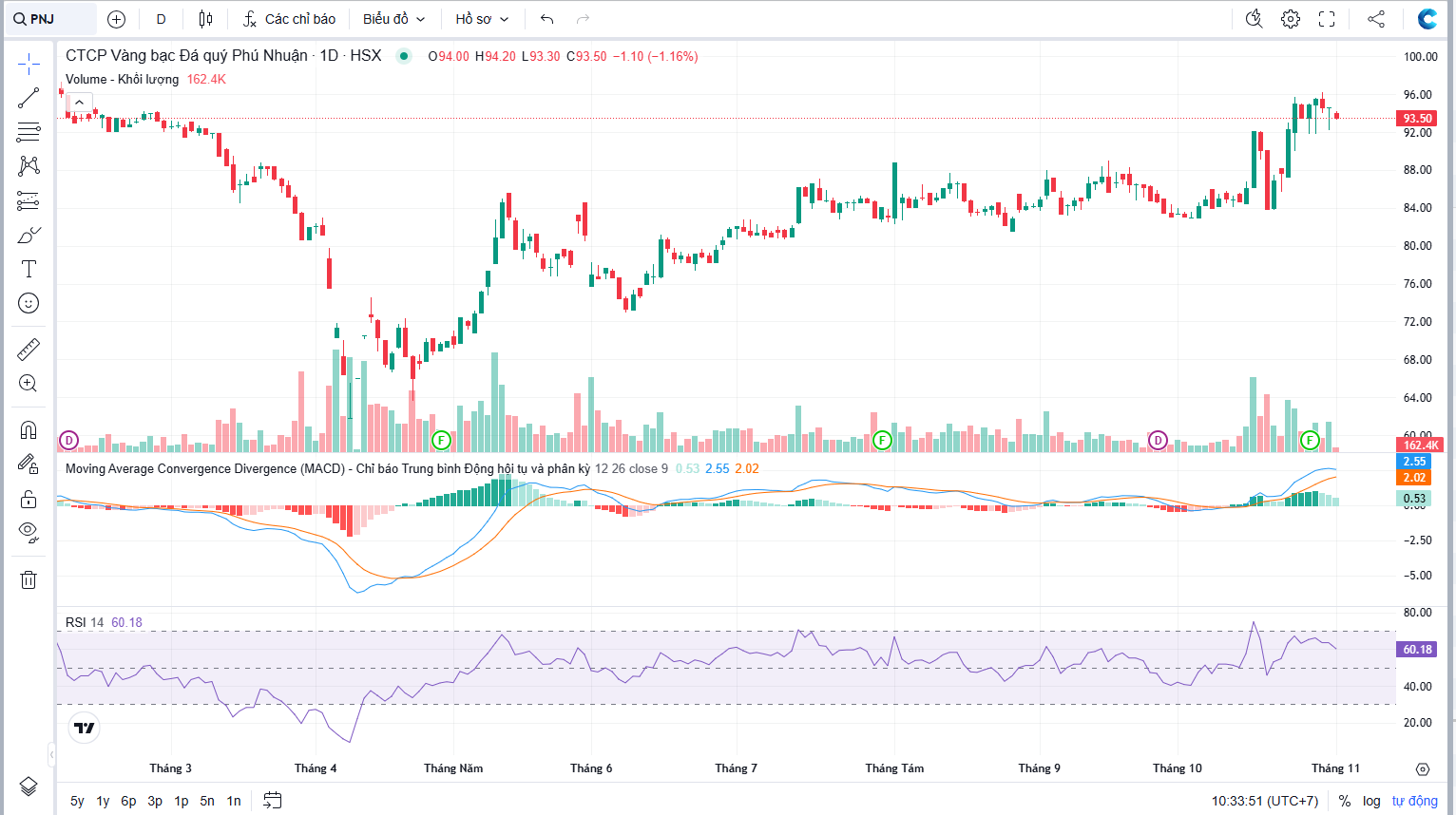The width and height of the screenshot is (1456, 815).
Task: Select the 3p time range
Action: (155, 801)
